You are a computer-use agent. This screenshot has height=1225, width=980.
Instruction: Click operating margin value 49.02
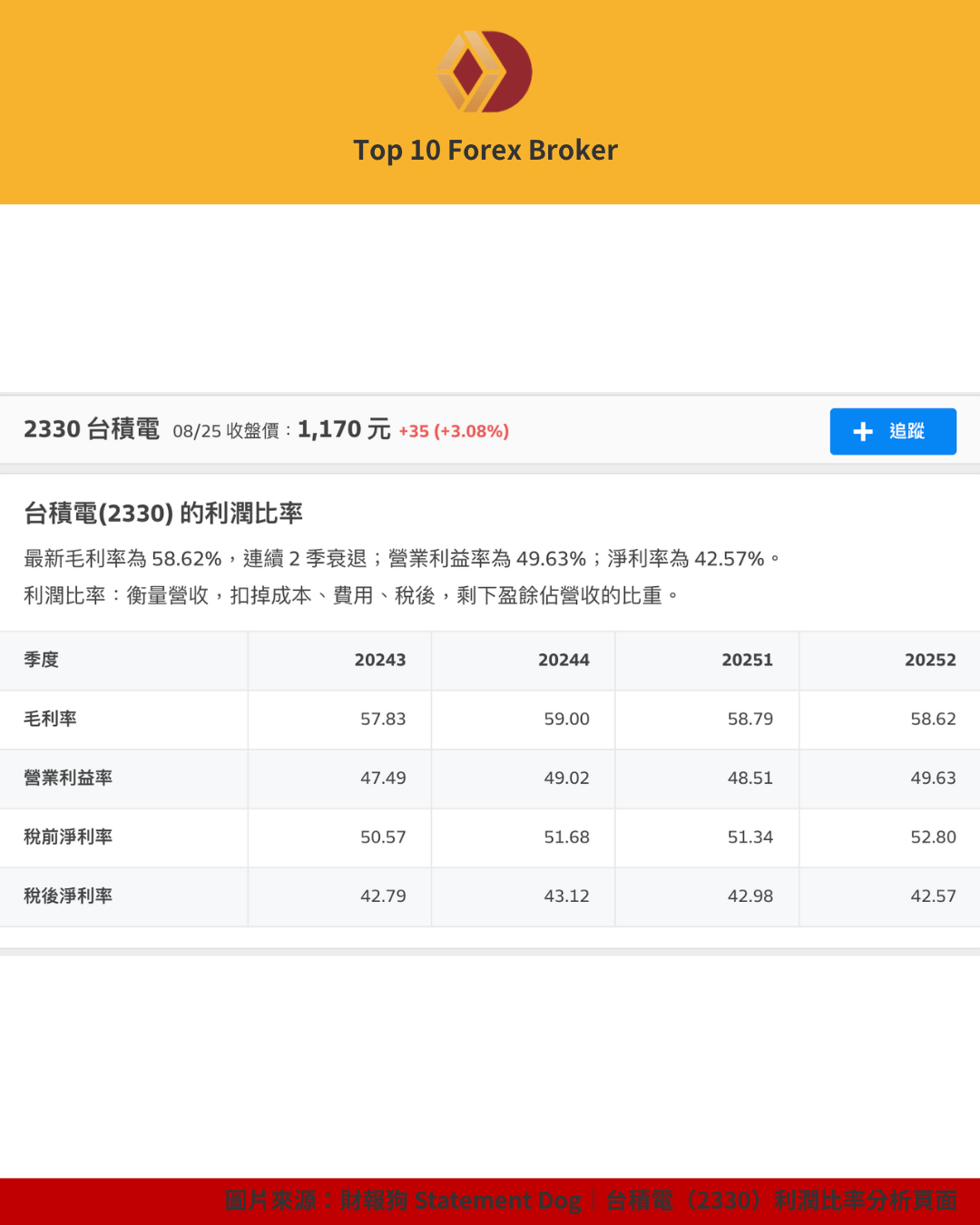pyautogui.click(x=566, y=779)
